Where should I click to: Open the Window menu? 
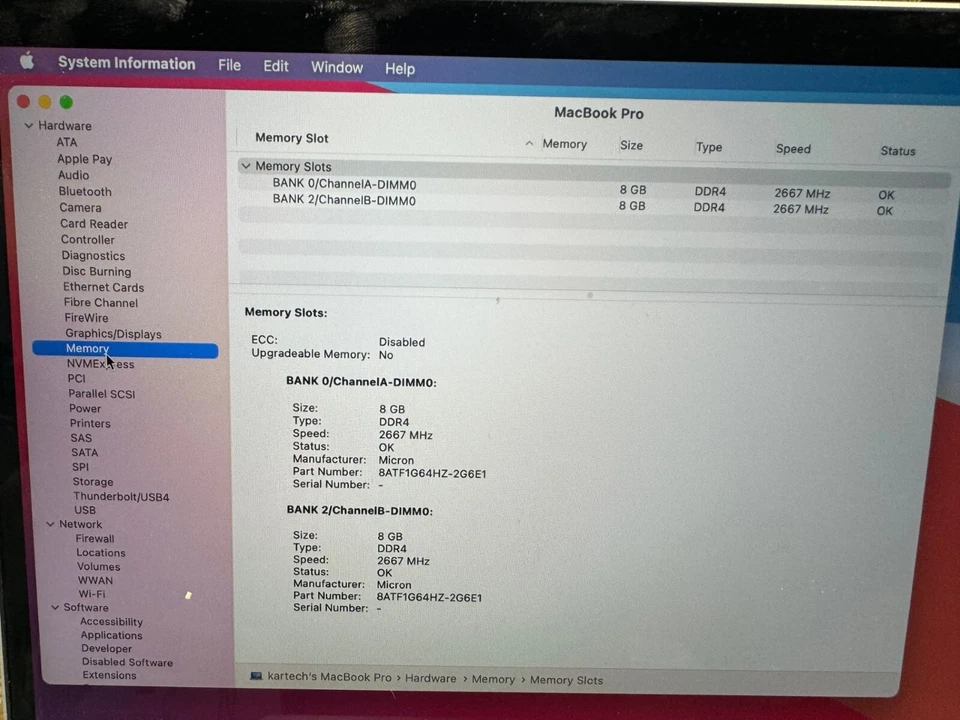pos(336,67)
